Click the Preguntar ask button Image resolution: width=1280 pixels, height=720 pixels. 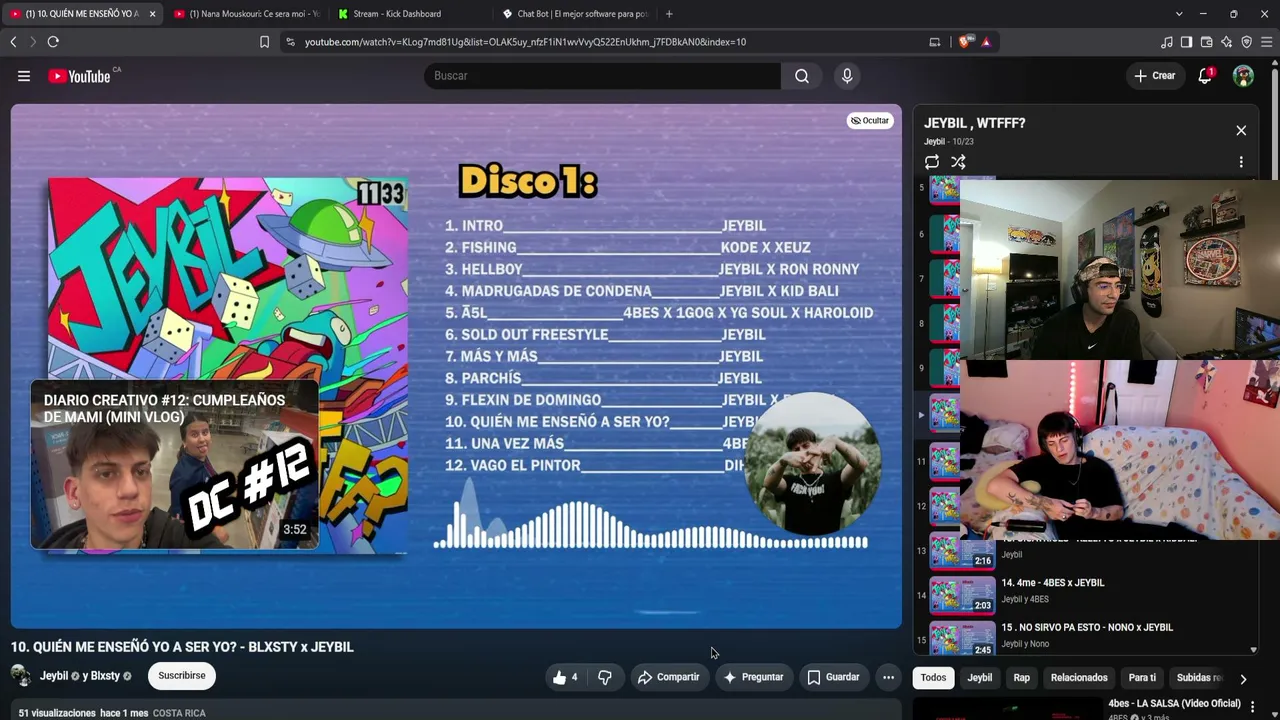754,677
